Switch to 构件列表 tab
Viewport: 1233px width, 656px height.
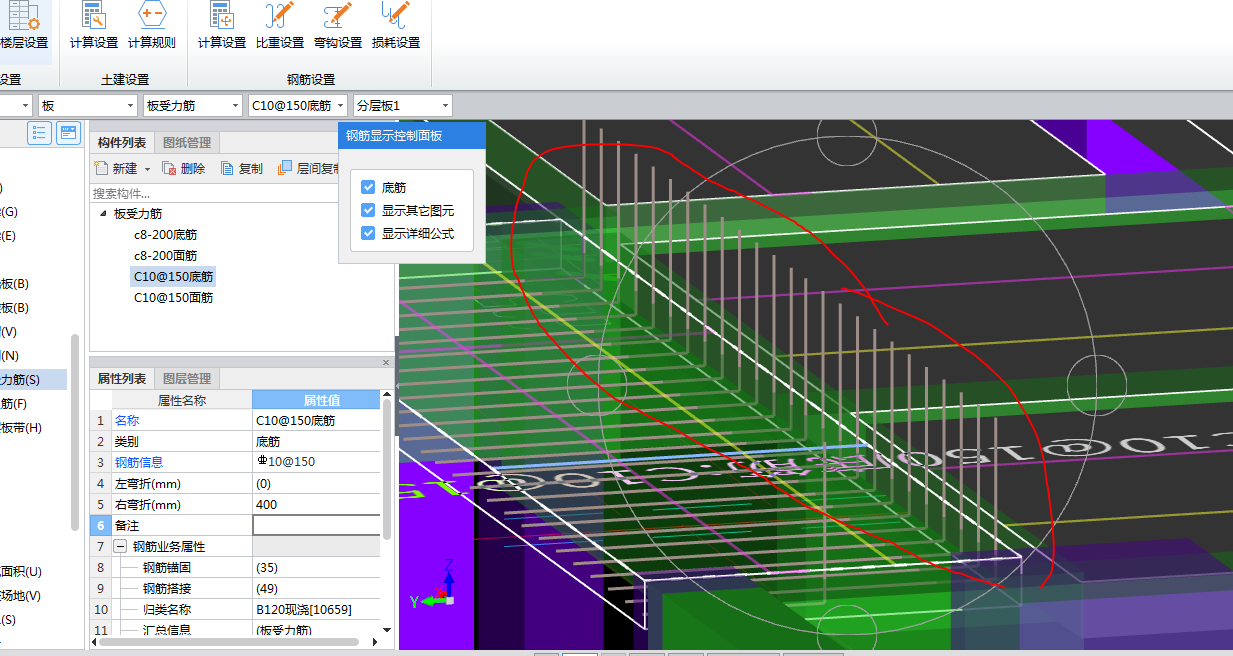click(122, 143)
